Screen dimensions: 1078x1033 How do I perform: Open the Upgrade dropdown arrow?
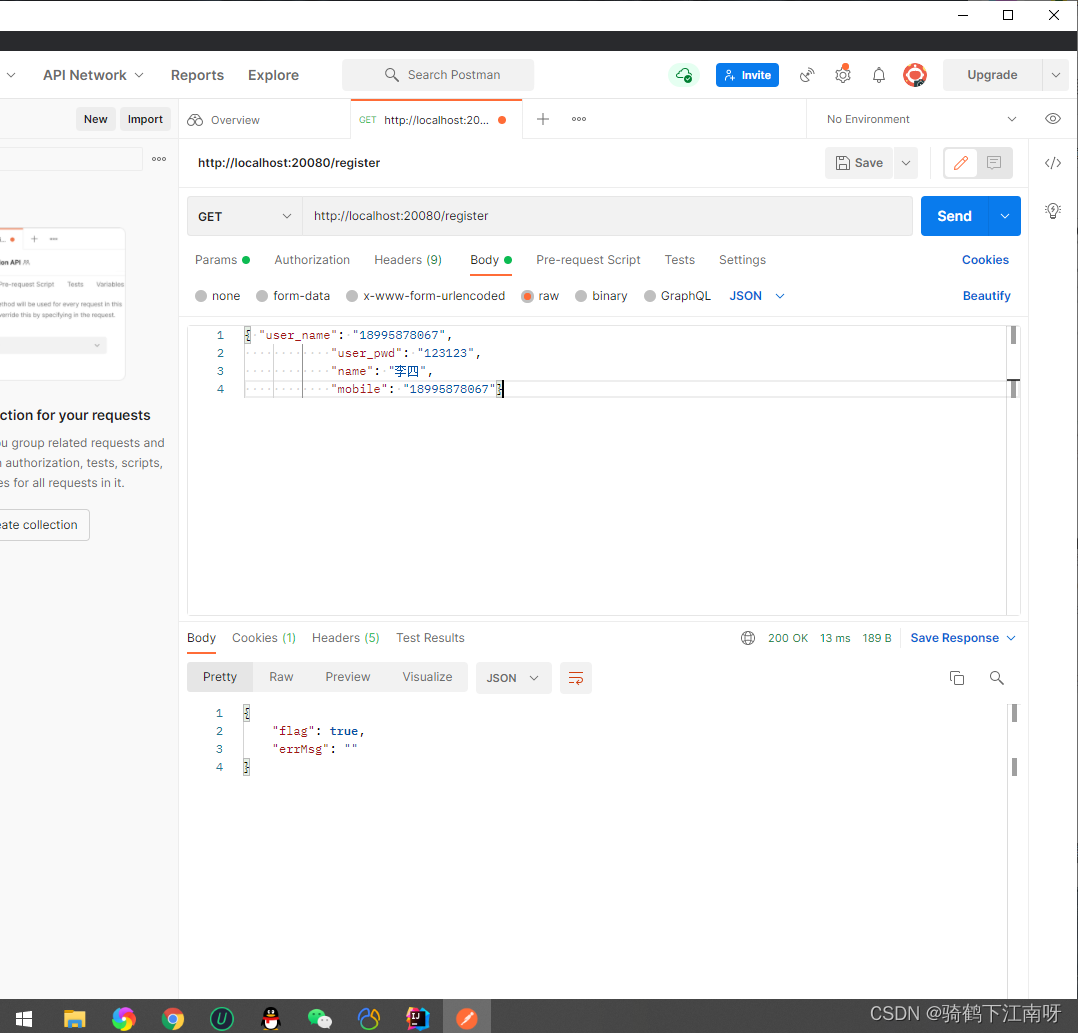(1055, 75)
